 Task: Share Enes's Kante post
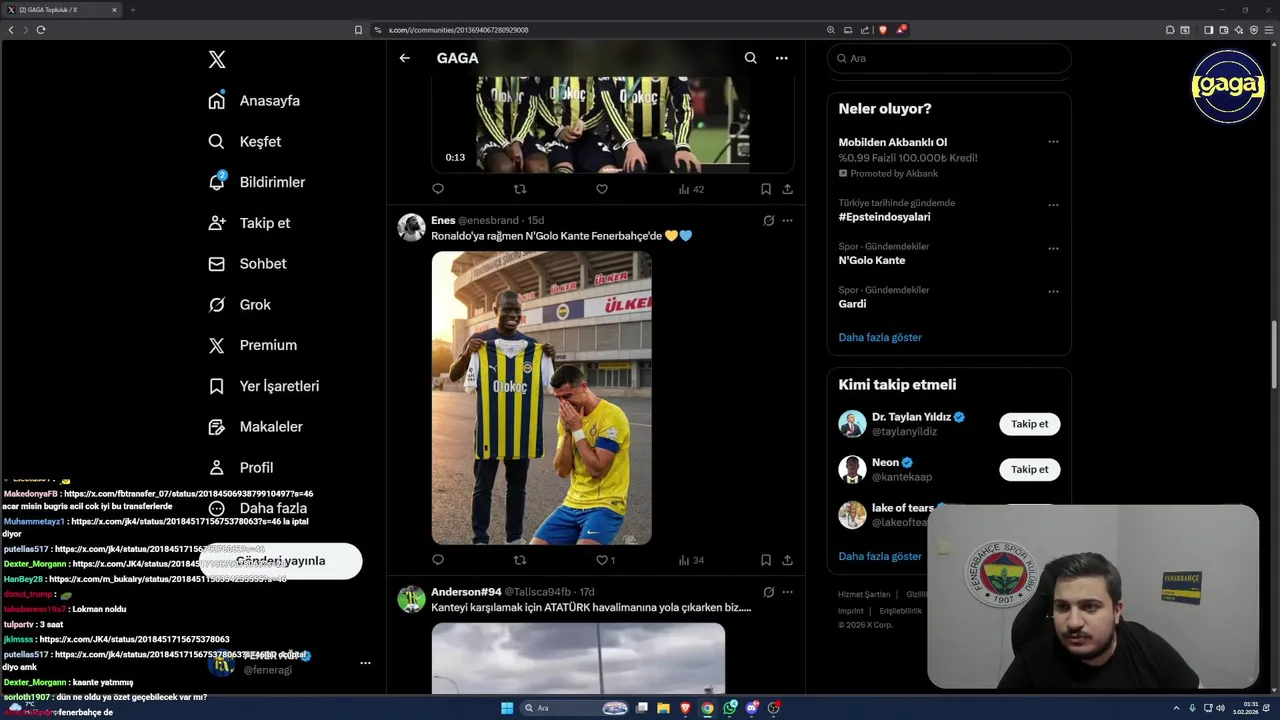click(x=788, y=560)
